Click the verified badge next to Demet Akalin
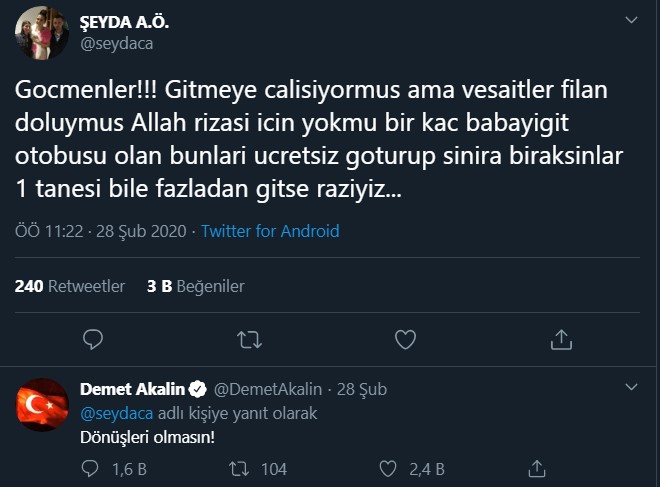The height and width of the screenshot is (487, 660). (x=198, y=389)
